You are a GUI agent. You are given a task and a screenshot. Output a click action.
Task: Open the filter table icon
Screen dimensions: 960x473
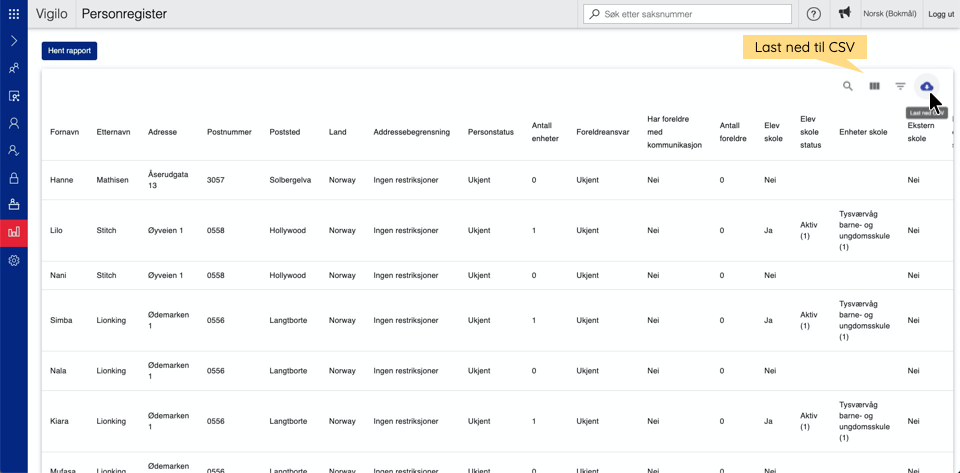900,87
